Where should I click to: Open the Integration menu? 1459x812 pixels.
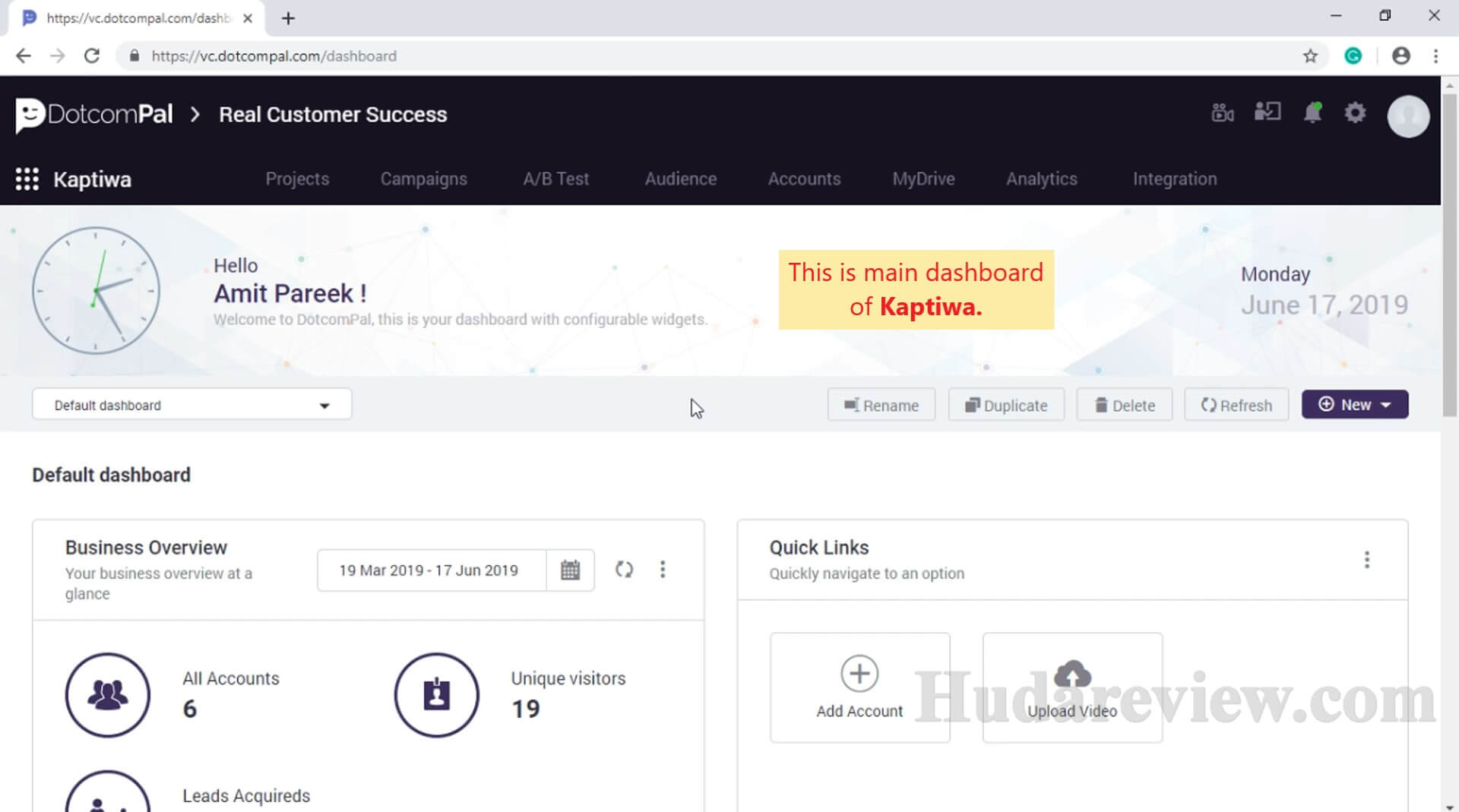click(x=1175, y=179)
